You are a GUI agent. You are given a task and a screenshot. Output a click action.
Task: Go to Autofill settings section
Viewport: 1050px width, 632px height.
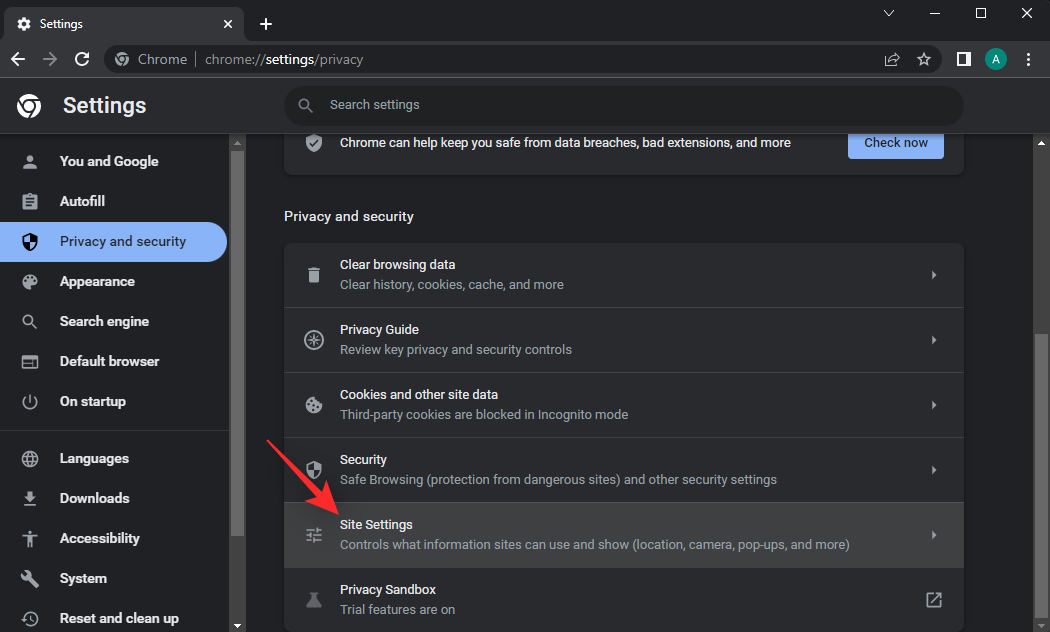[82, 201]
